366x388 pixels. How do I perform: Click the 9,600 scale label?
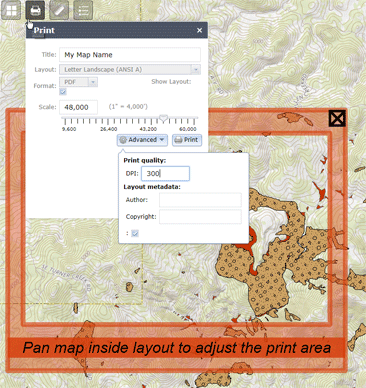(69, 129)
